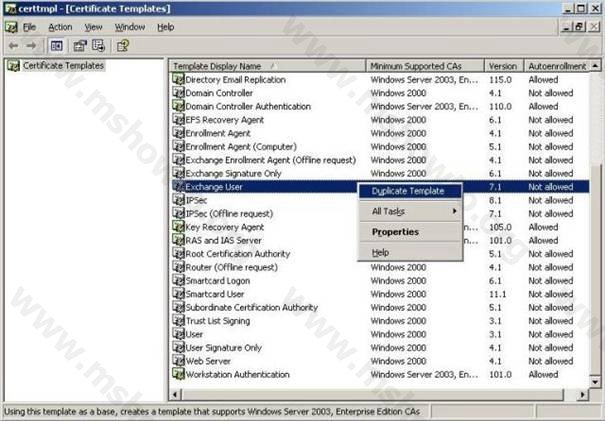Screen dimensions: 605x421
Task: Click the Forward arrow toolbar button
Action: pos(31,46)
